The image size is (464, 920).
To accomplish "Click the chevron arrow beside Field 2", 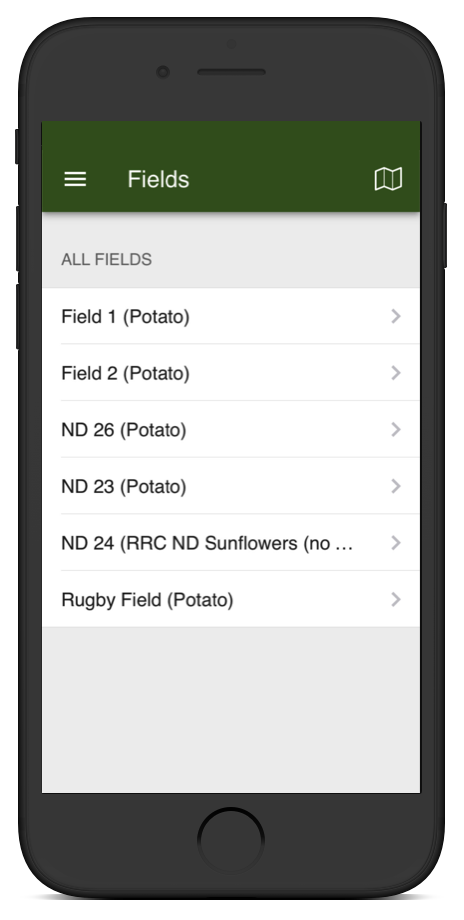I will pos(396,373).
